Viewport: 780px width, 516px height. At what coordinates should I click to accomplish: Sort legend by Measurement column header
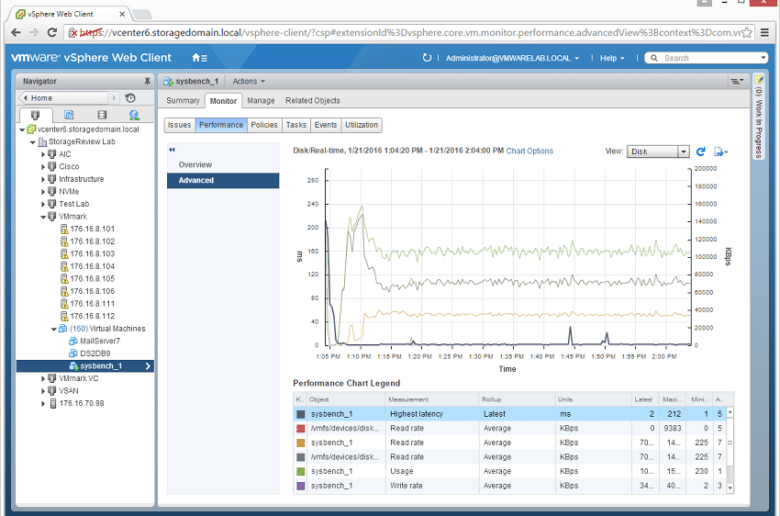pos(432,399)
